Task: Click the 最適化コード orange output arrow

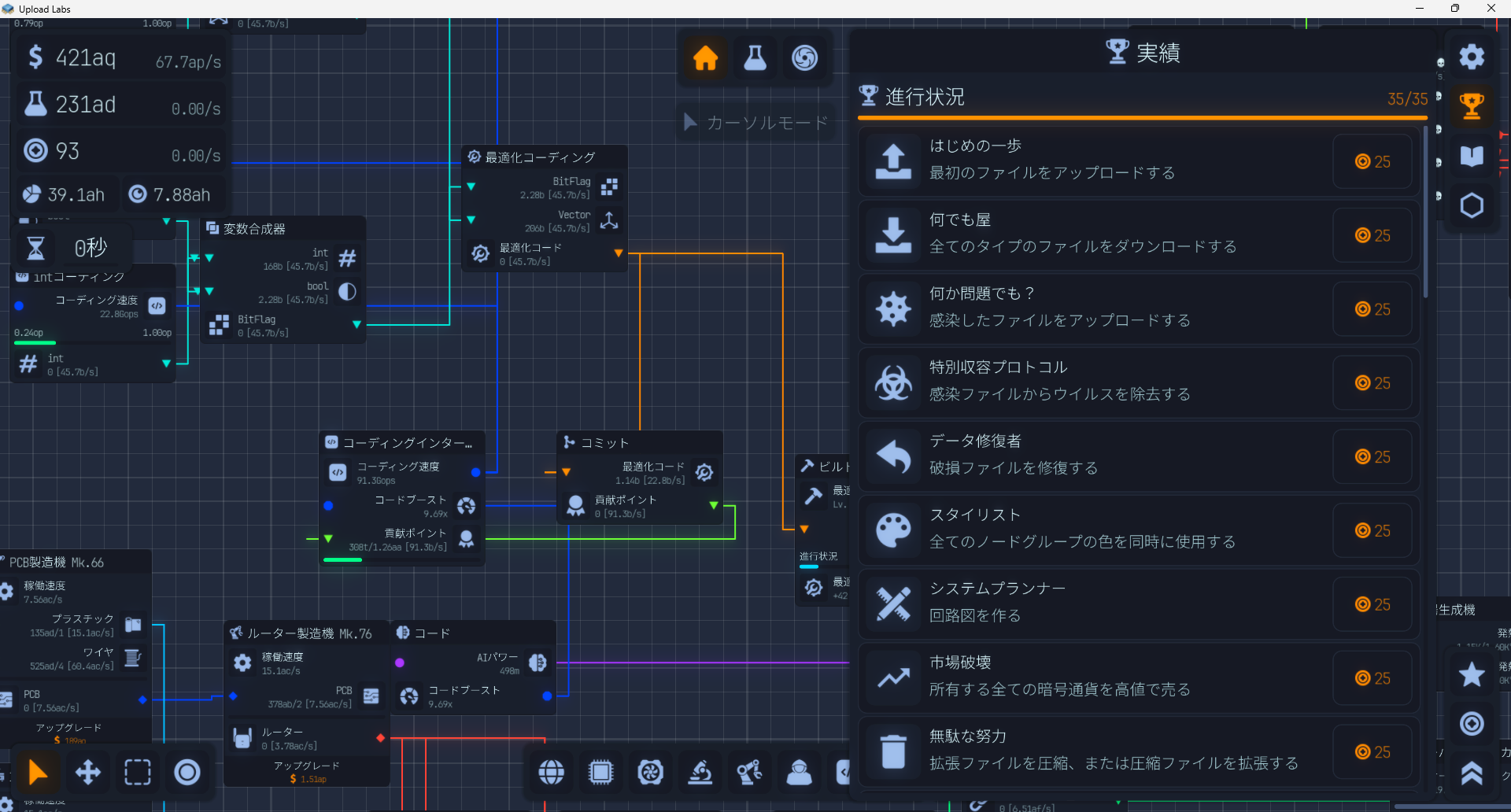Action: 619,253
